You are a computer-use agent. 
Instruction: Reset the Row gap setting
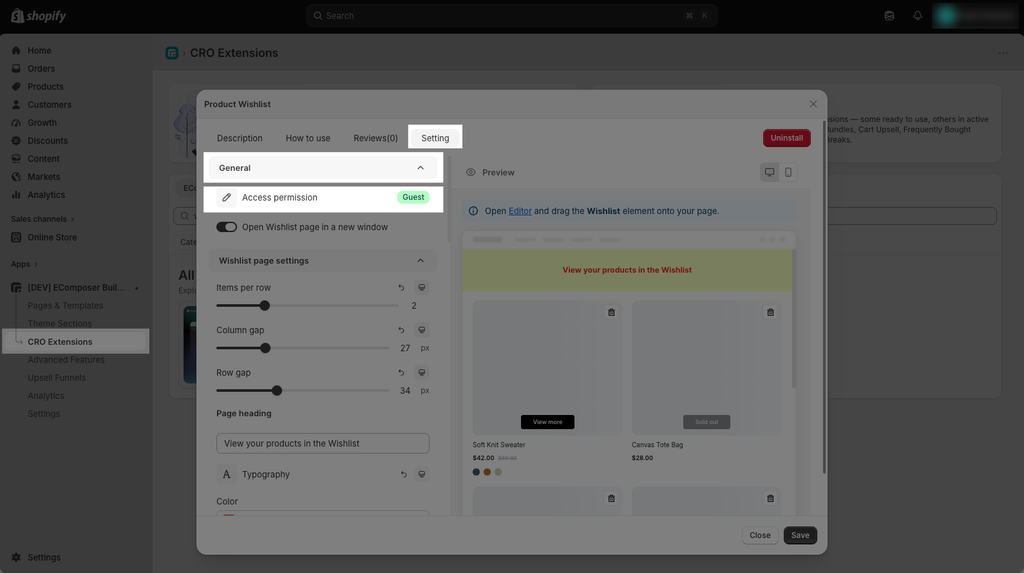click(x=401, y=372)
